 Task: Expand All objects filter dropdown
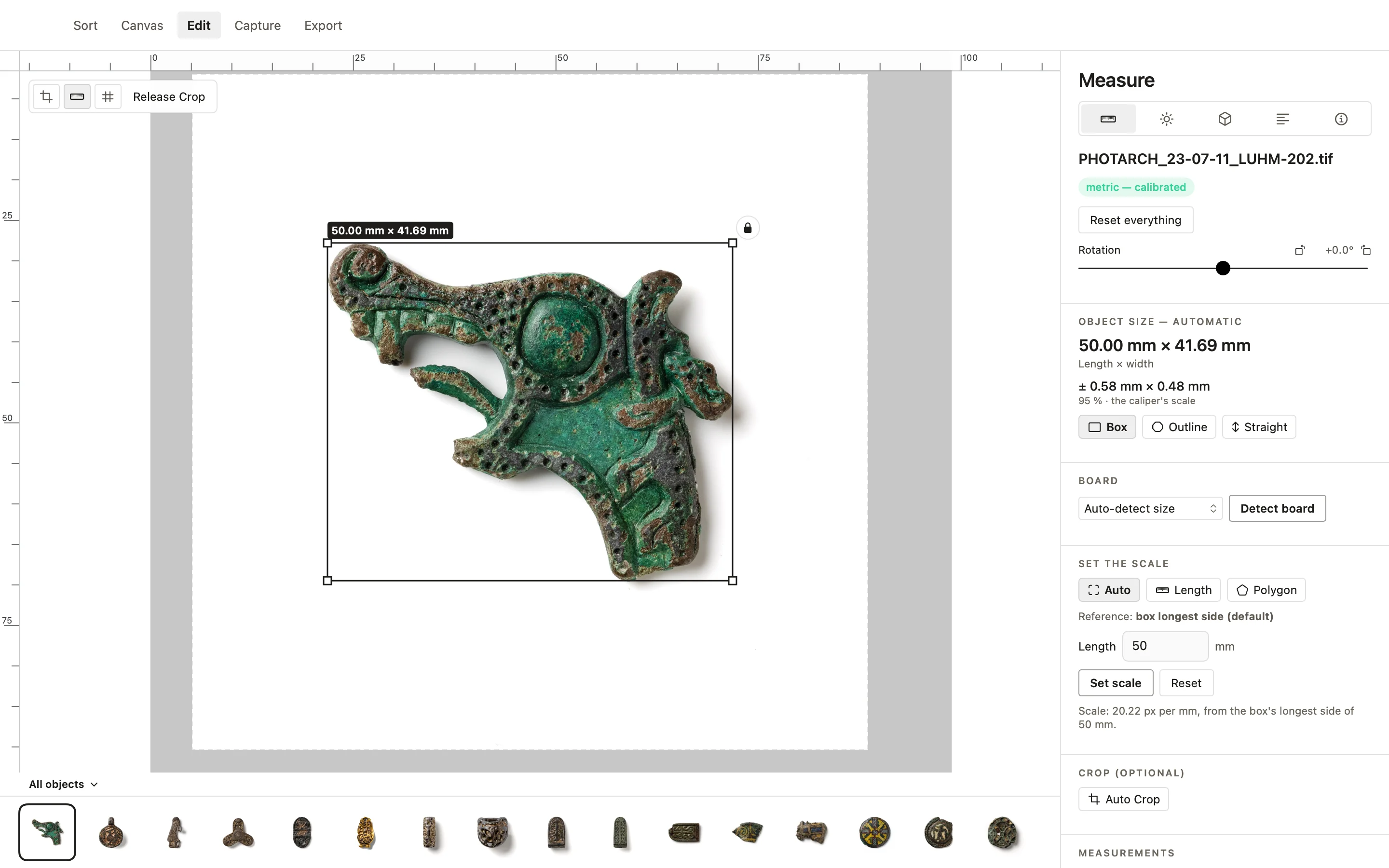click(x=63, y=784)
